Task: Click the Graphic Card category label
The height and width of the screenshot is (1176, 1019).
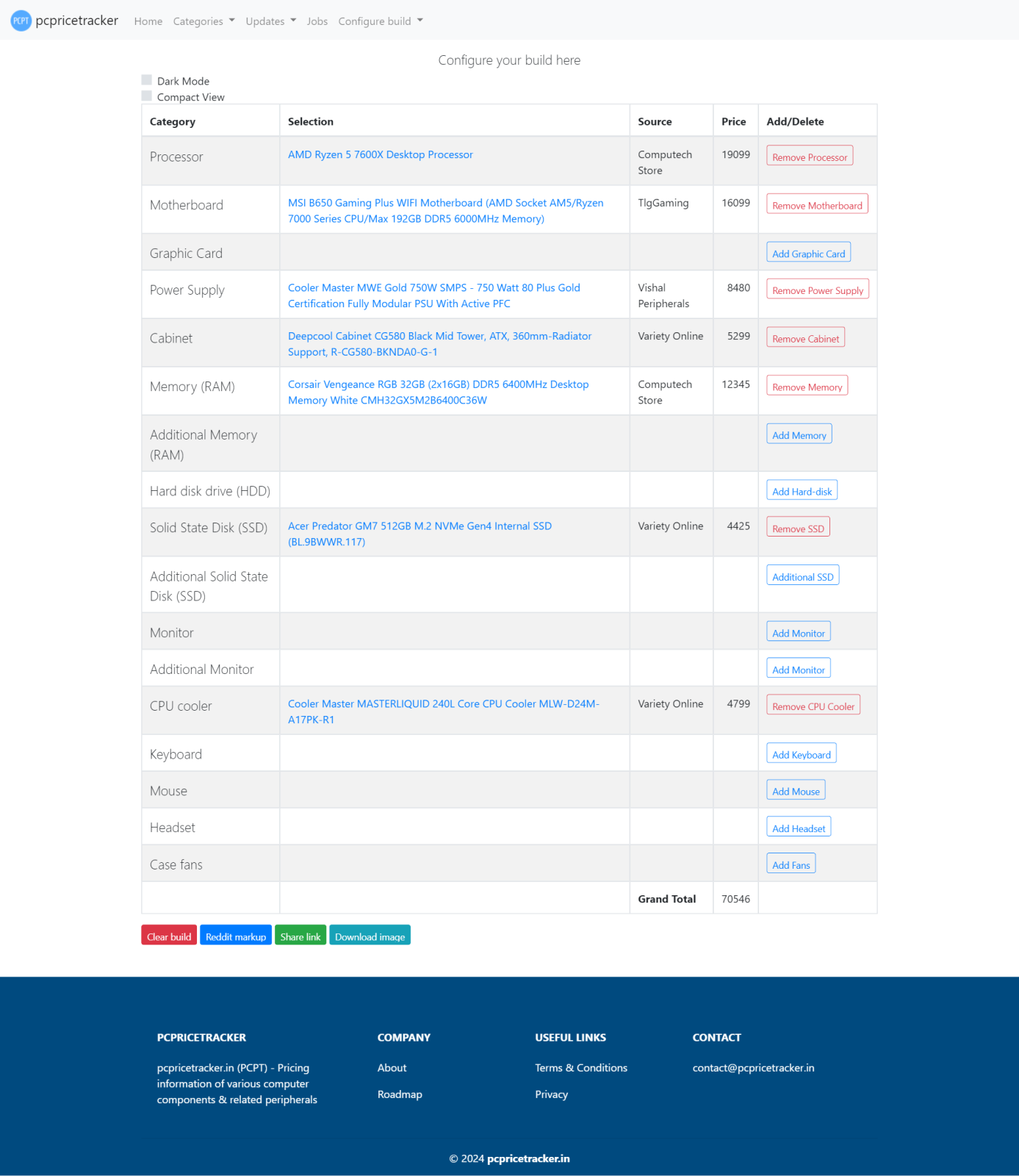Action: tap(186, 254)
